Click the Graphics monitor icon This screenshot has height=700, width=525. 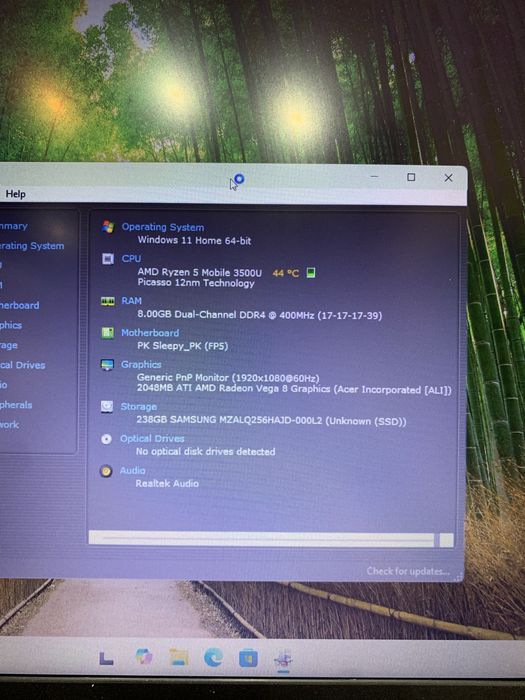[x=107, y=365]
